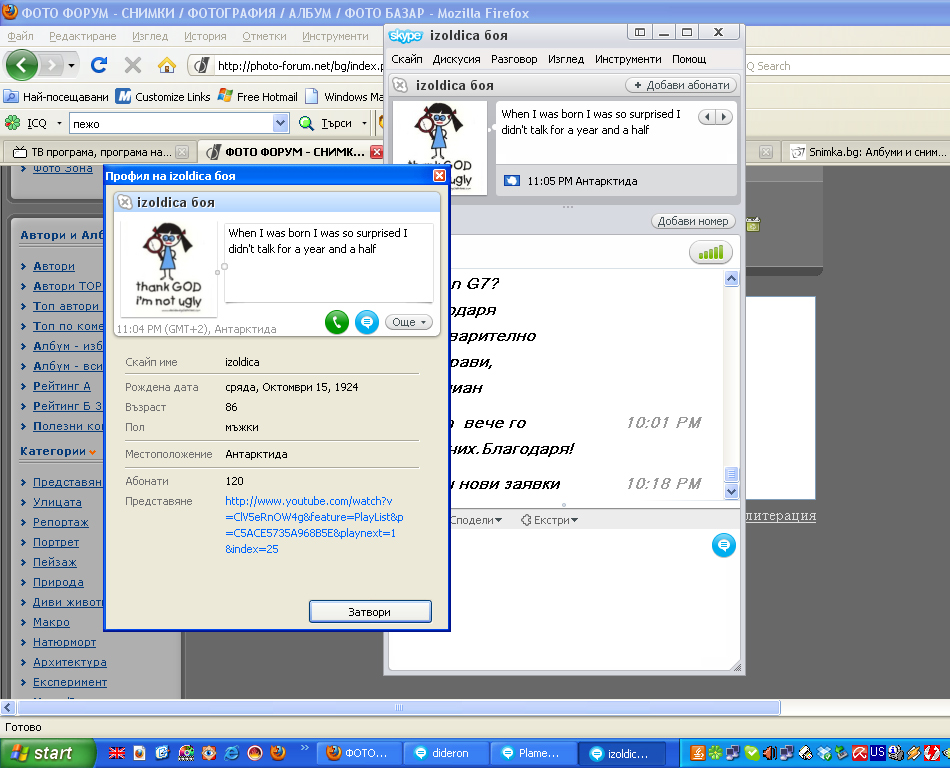Click the chat scrollbar down arrow
950x768 pixels.
pos(731,491)
